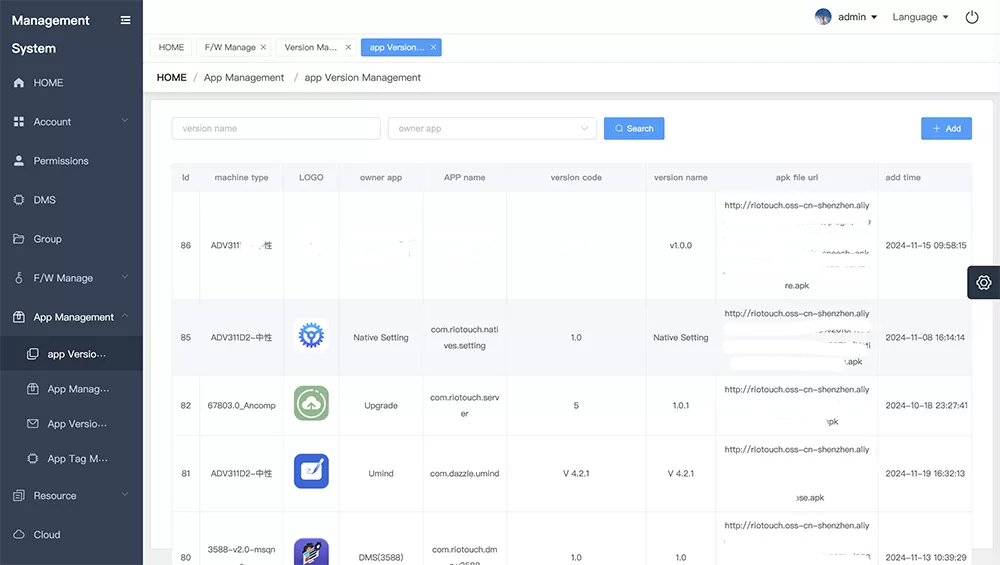Click com.riotouch.natives.setting APP name cell
The width and height of the screenshot is (1000, 565).
pyautogui.click(x=464, y=337)
